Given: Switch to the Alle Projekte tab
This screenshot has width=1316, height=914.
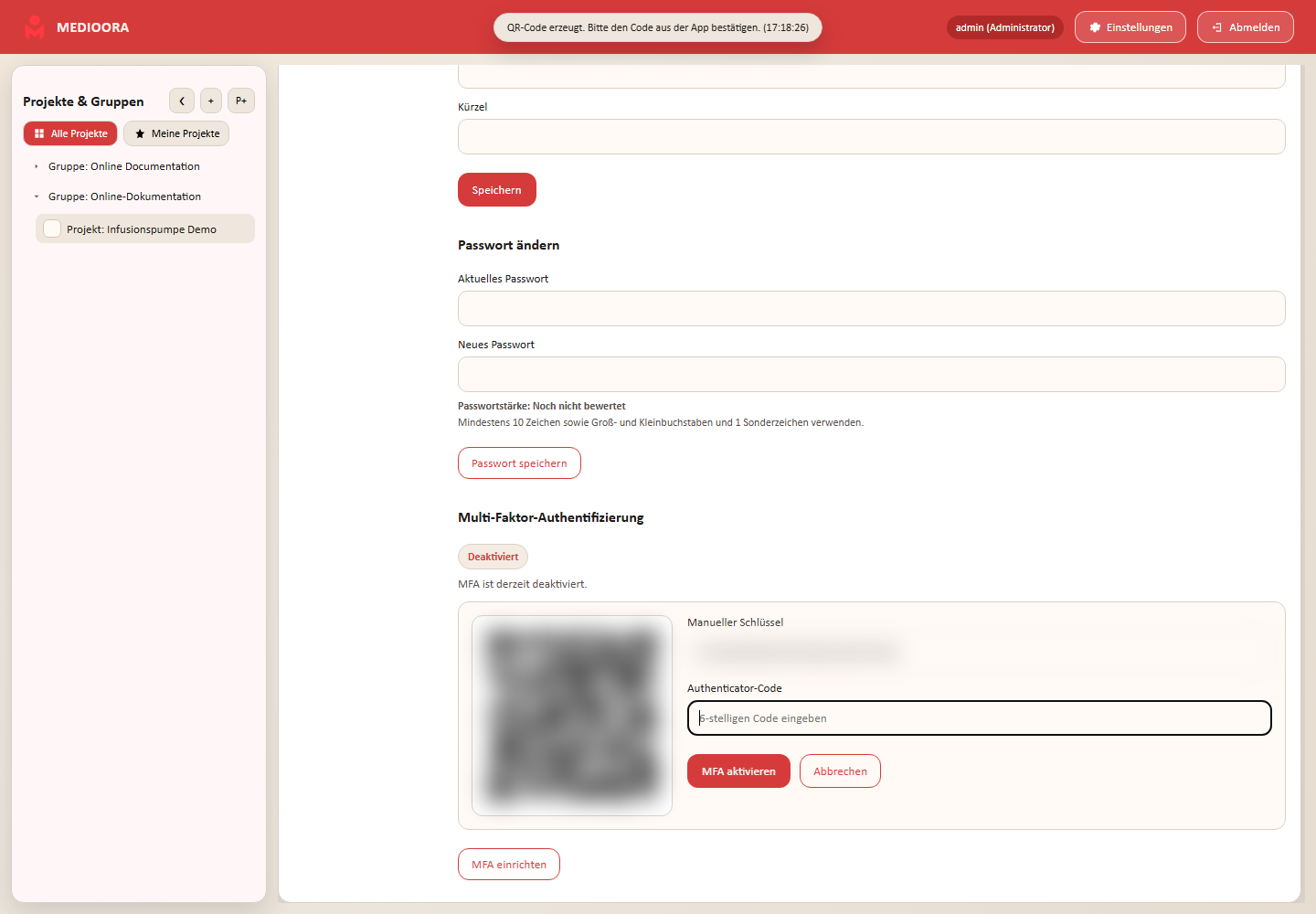Looking at the screenshot, I should [x=70, y=133].
